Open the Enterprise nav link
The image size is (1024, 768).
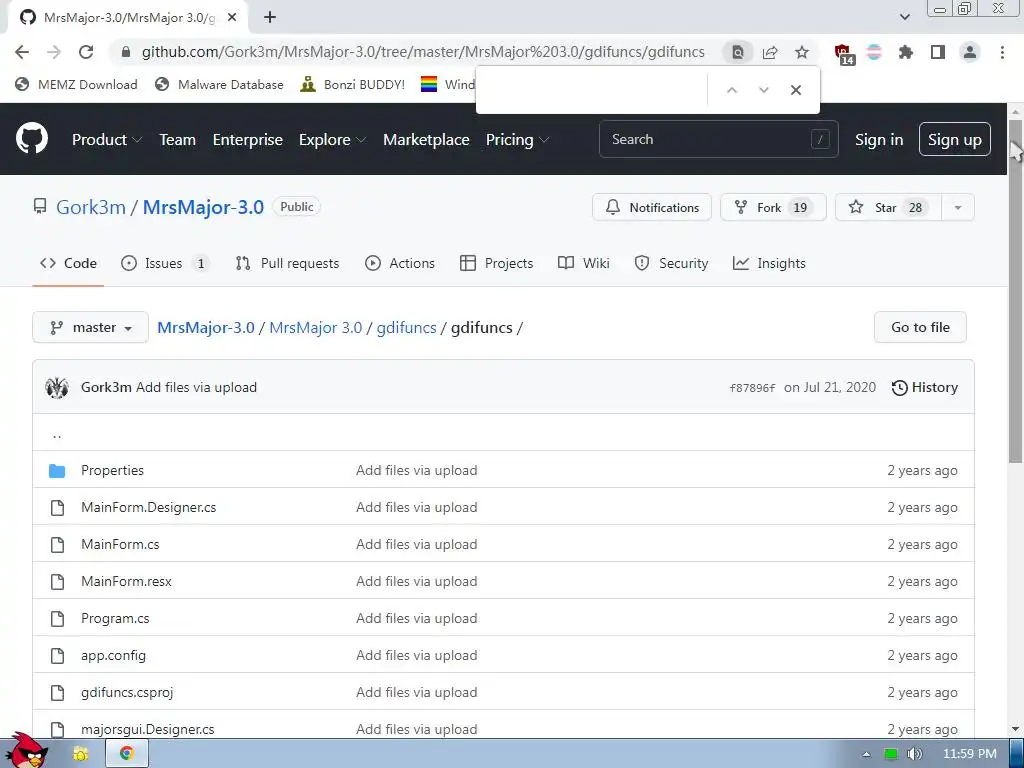point(248,140)
